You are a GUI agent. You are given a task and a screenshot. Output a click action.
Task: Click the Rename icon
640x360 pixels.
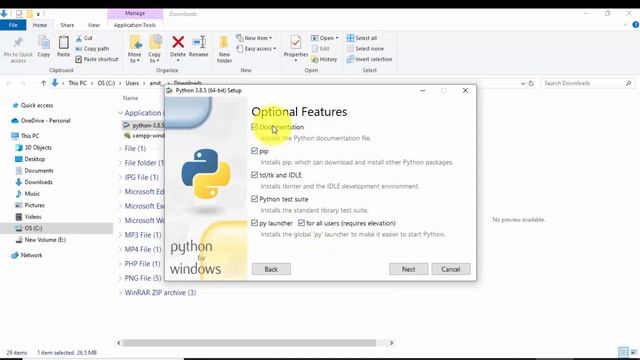[x=199, y=42]
